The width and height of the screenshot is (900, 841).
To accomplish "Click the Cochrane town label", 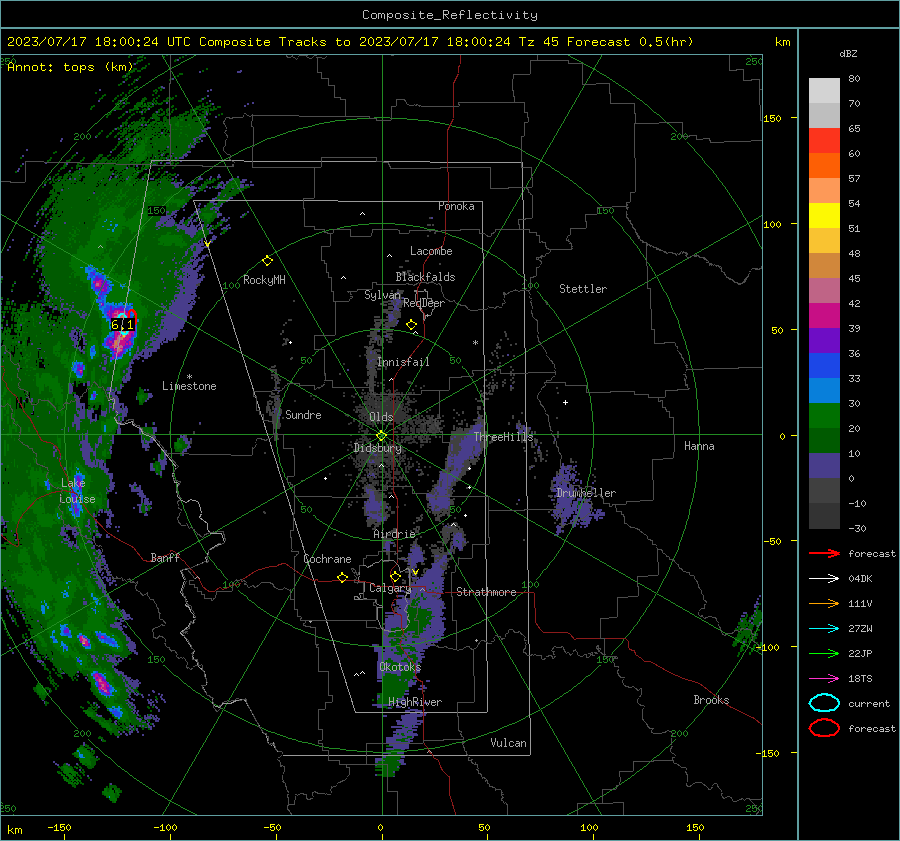I will pyautogui.click(x=327, y=559).
